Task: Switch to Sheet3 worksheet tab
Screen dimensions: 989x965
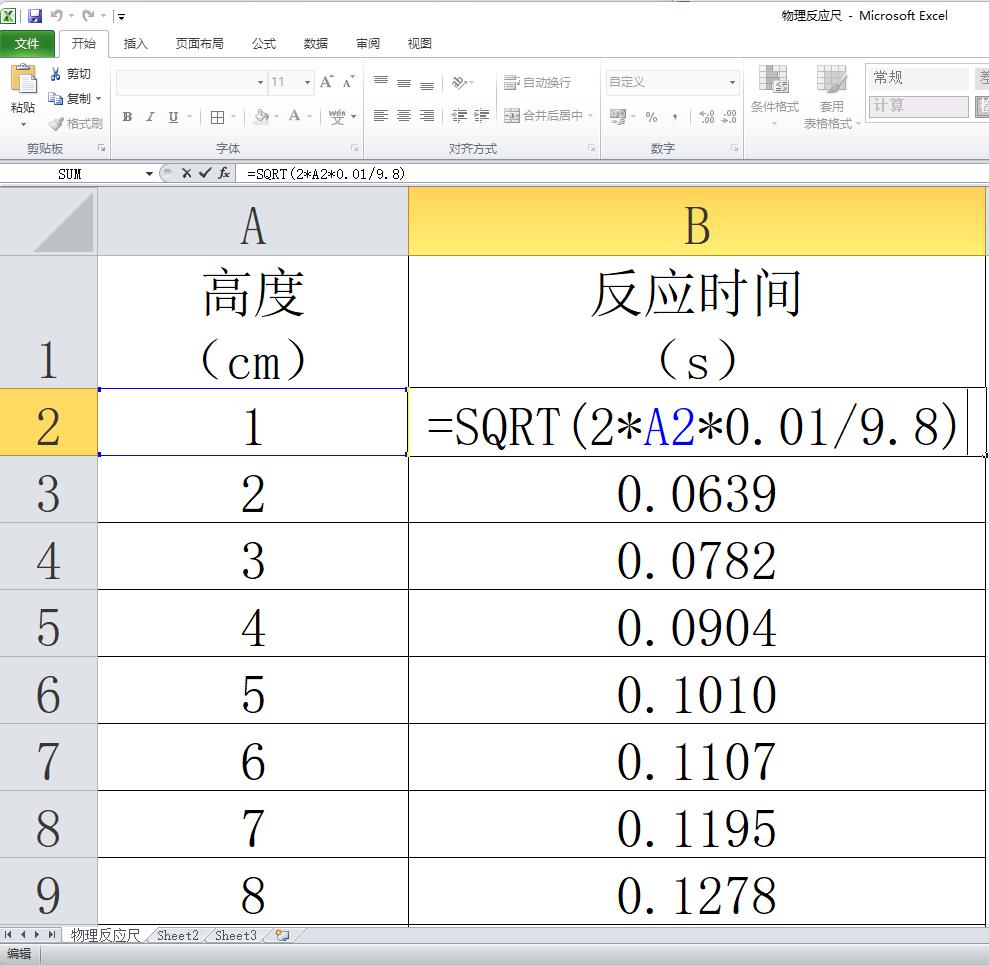Action: tap(235, 935)
